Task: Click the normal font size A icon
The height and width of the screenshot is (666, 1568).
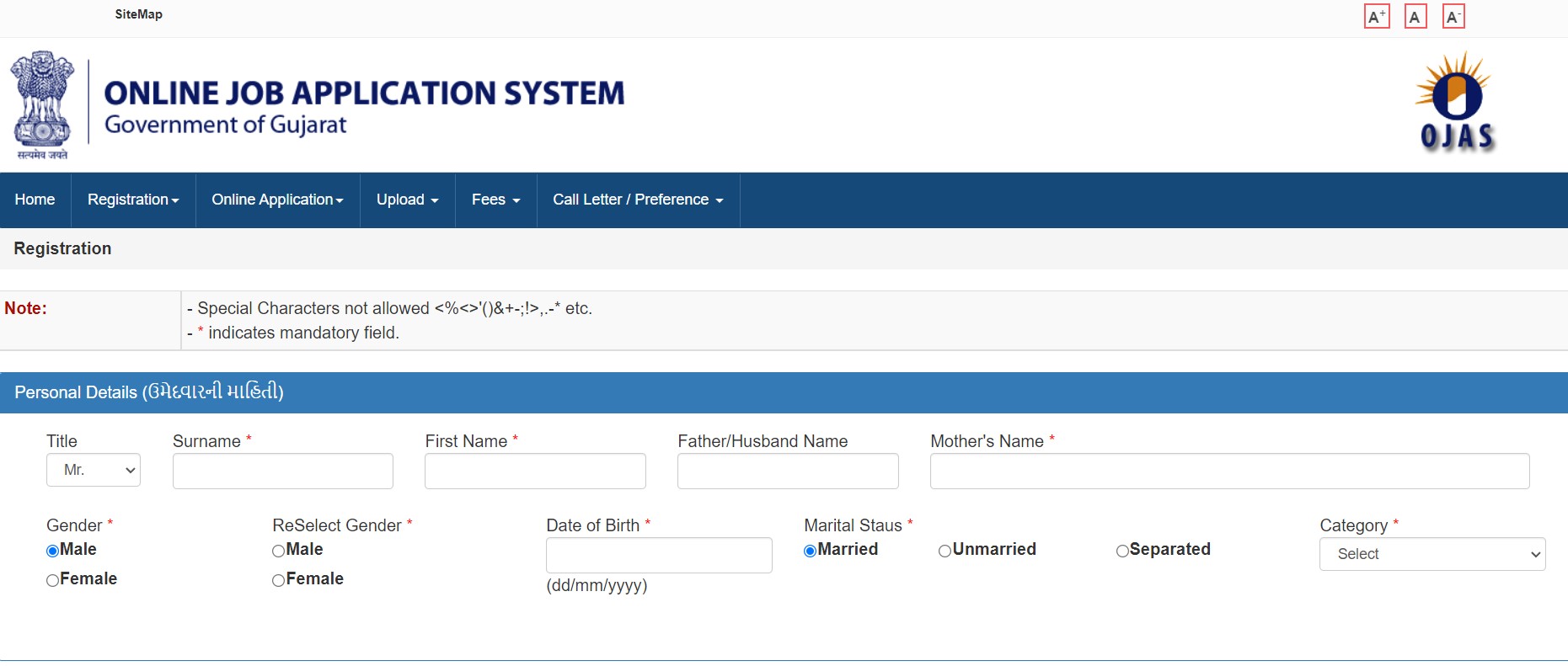Action: point(1415,17)
